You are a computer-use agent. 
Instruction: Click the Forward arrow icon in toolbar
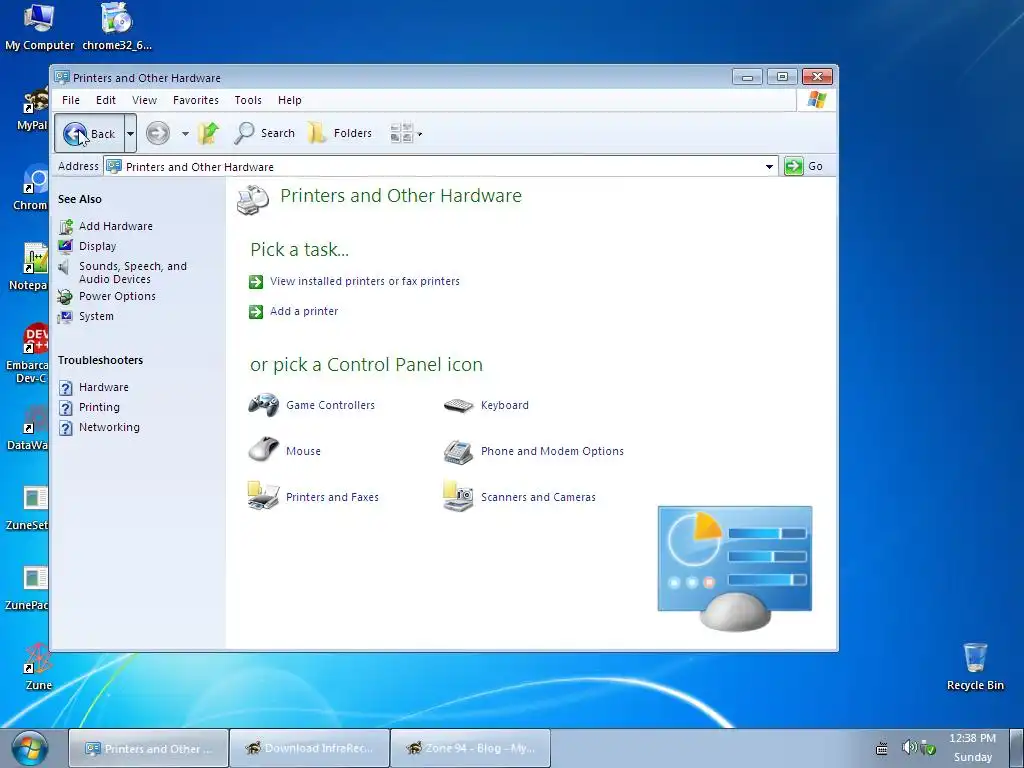(x=157, y=133)
